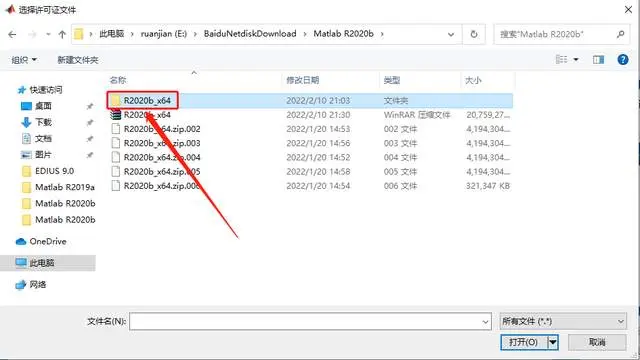The width and height of the screenshot is (640, 360).
Task: Select file R2020b_x64.zip.004
Action: click(x=310, y=158)
